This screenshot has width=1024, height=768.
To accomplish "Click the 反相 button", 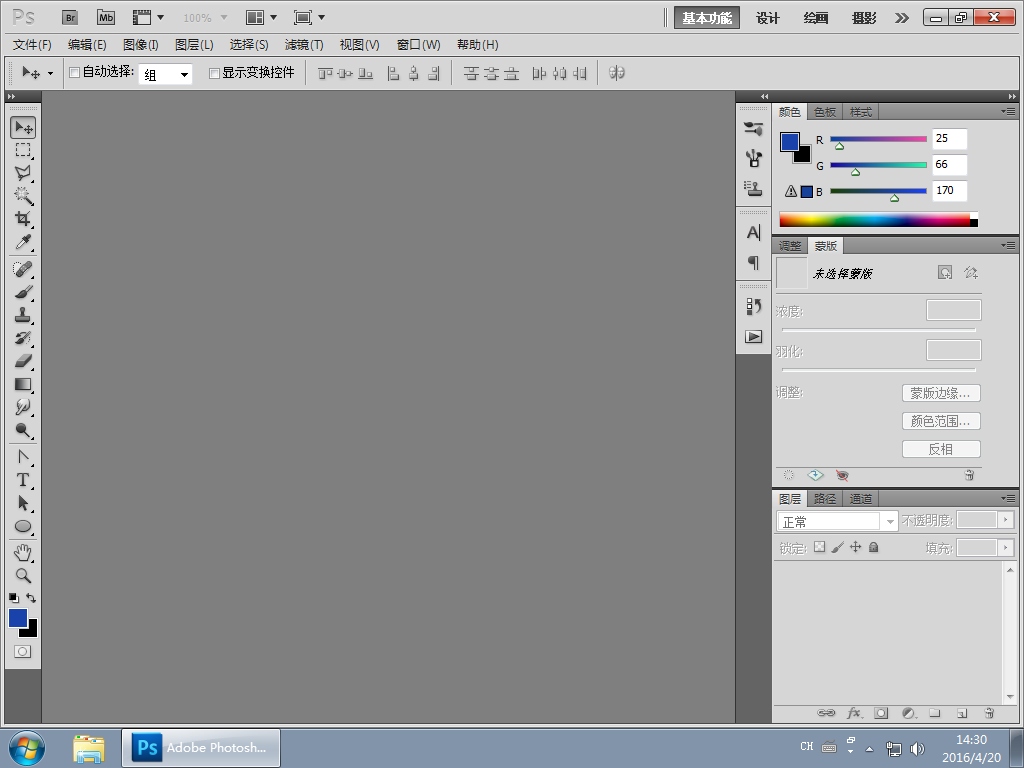I will (x=941, y=449).
